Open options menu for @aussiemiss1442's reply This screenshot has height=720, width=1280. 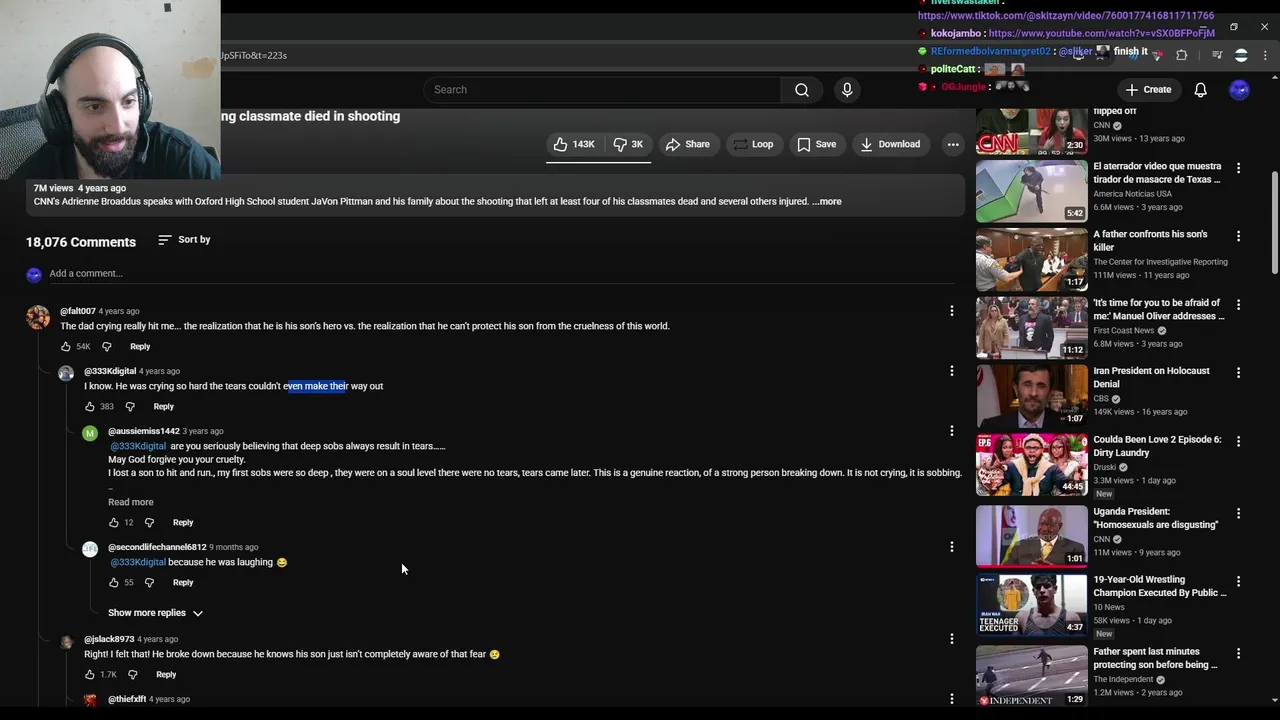pos(952,431)
